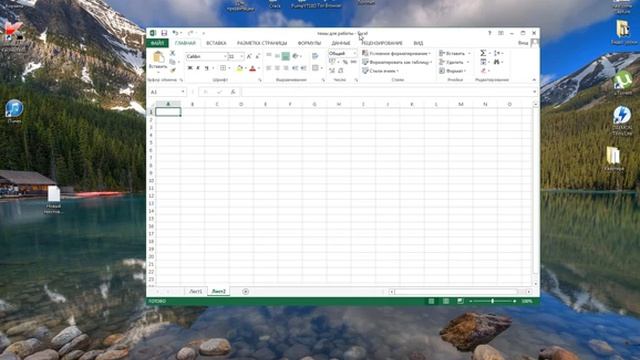Copy selection with the copy icon

pos(173,62)
